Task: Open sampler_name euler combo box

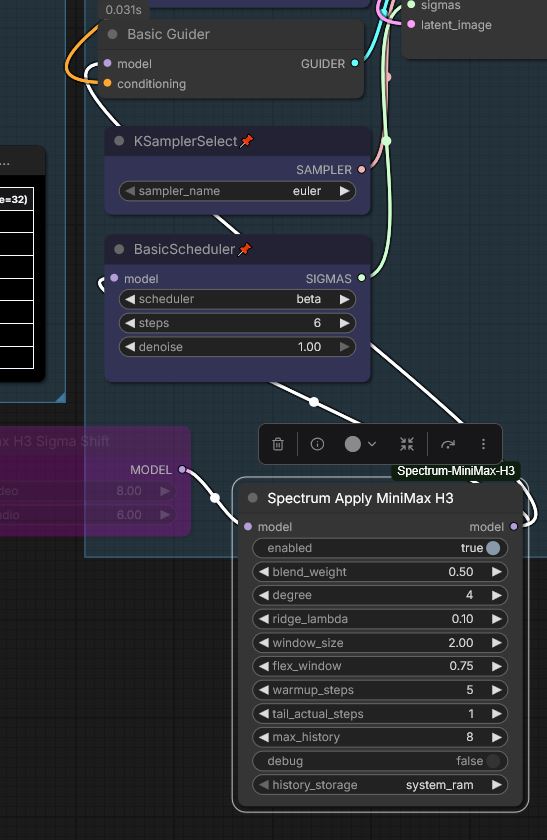Action: [x=237, y=191]
